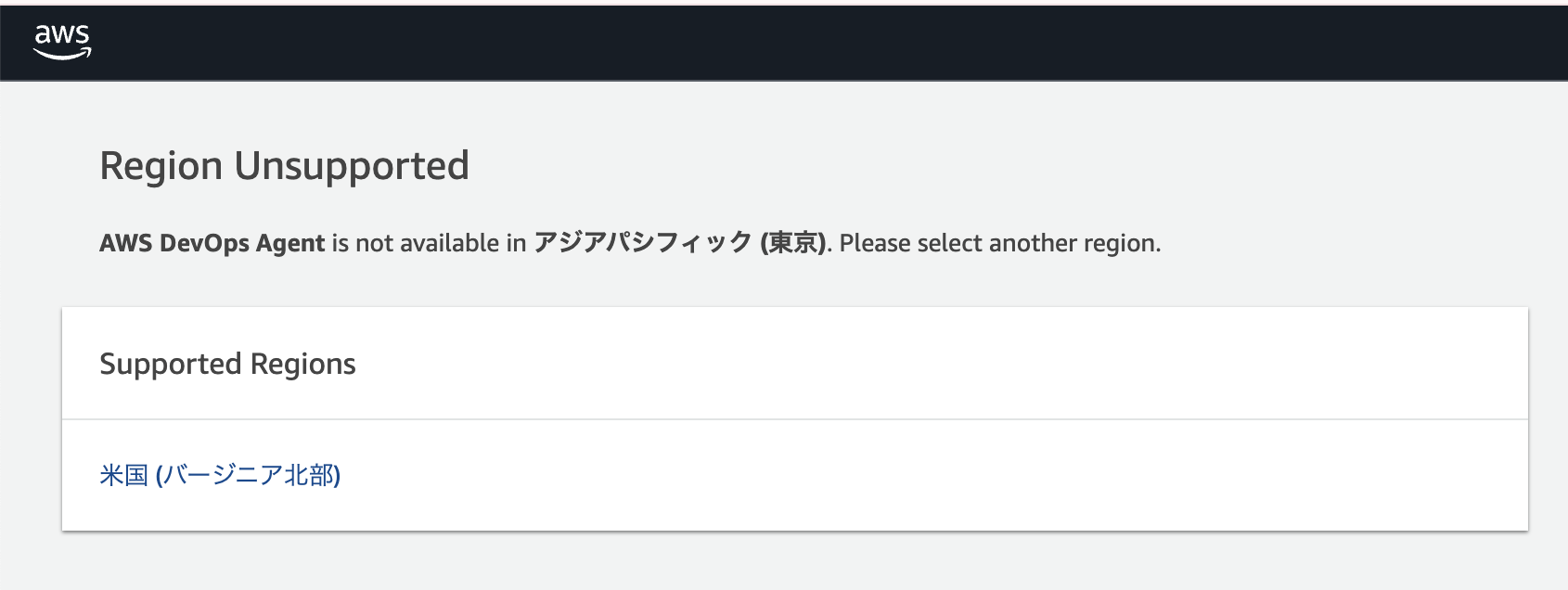Click the 'Please select another region' sentence
The width and height of the screenshot is (1568, 590).
[999, 243]
